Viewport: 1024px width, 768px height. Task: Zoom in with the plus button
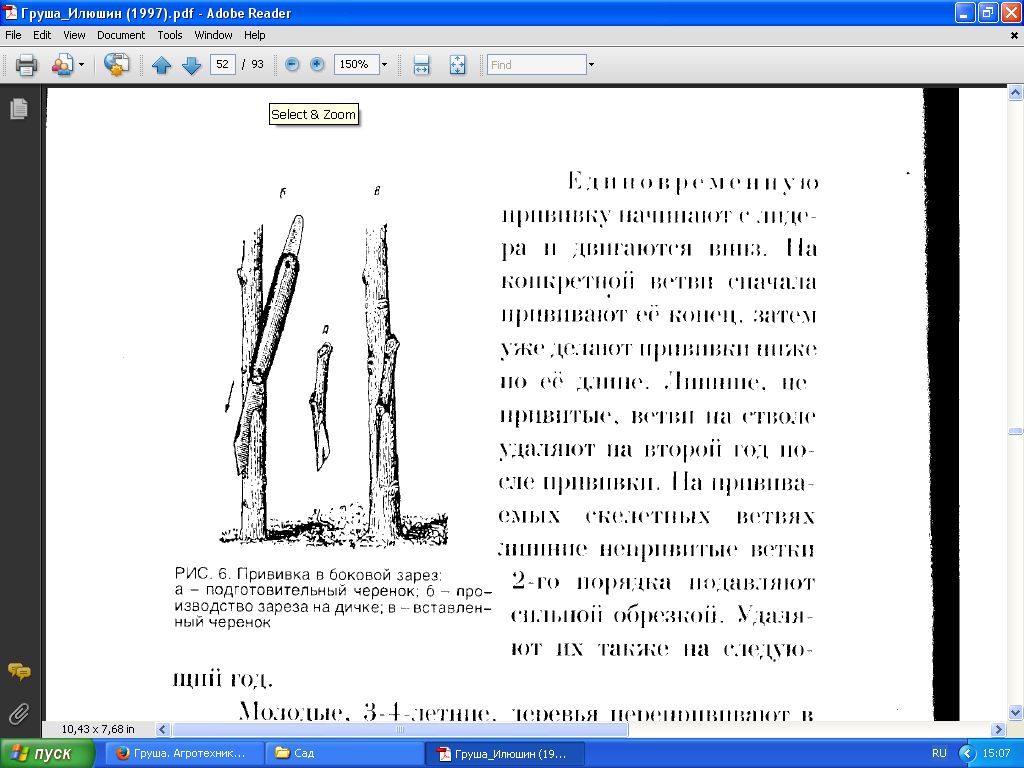318,65
